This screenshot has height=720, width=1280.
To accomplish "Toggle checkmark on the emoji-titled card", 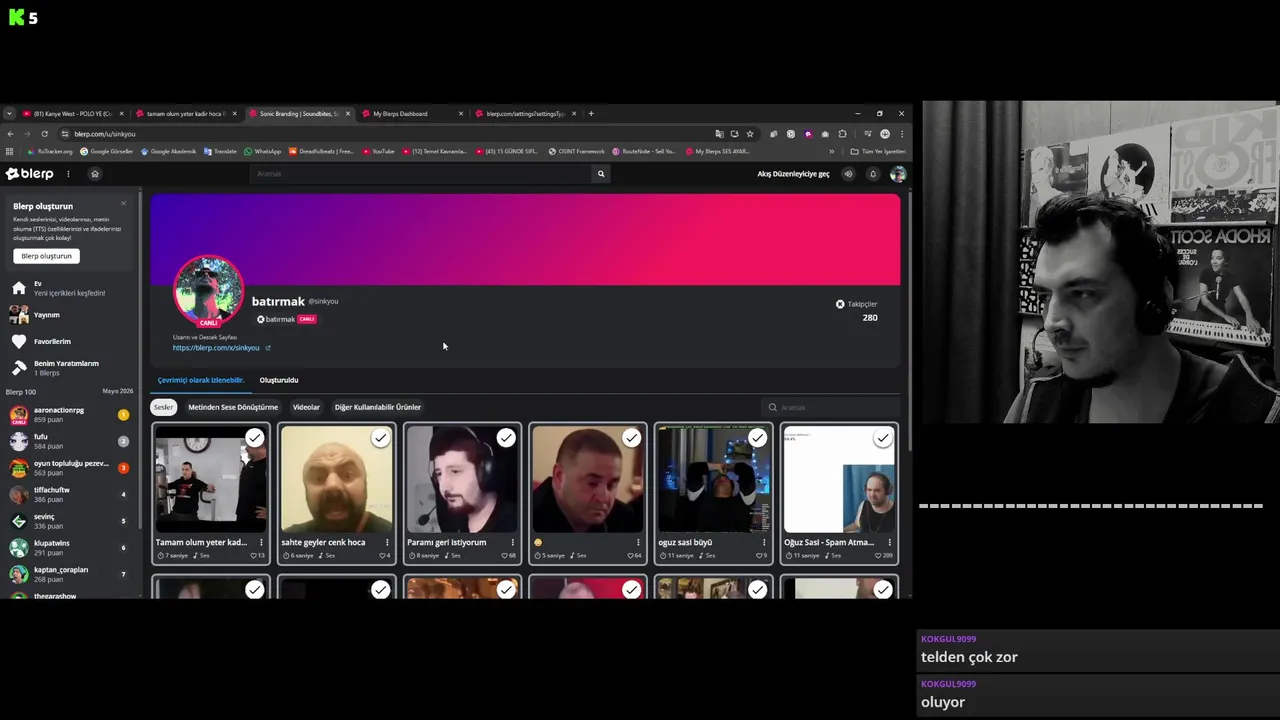I will (631, 438).
